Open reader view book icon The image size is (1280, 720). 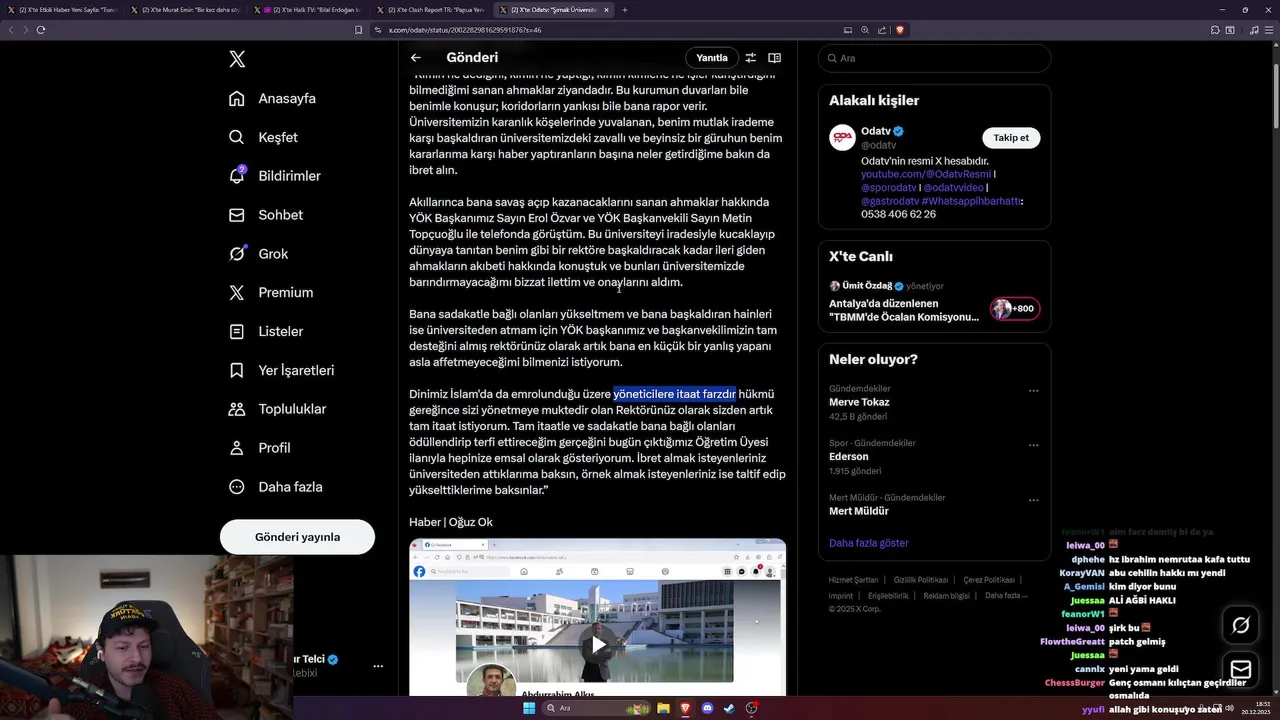pos(774,58)
